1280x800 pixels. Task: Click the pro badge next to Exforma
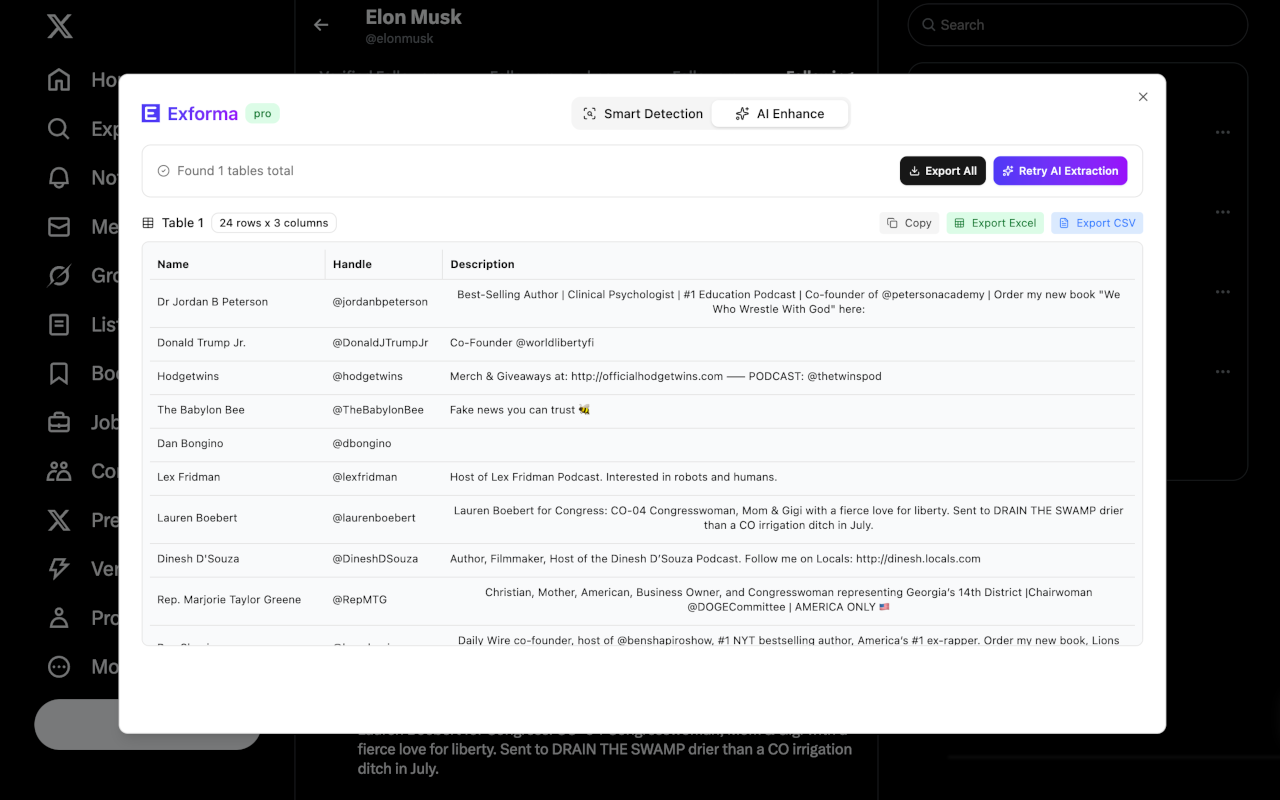pos(262,114)
